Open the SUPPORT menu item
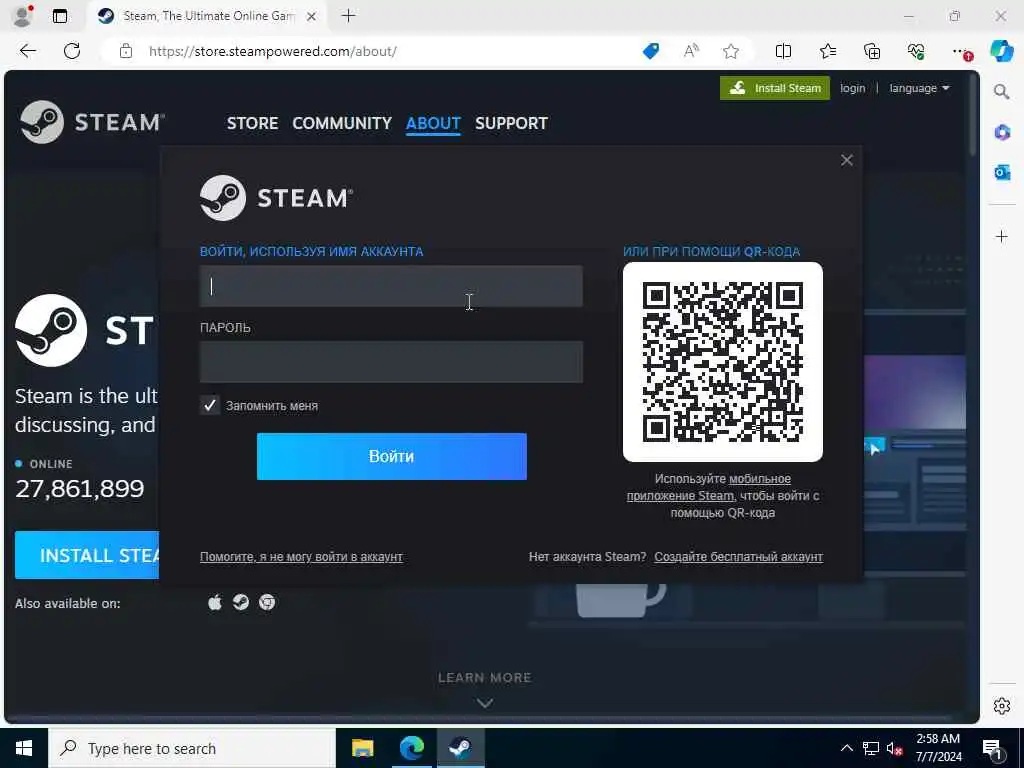 [511, 123]
